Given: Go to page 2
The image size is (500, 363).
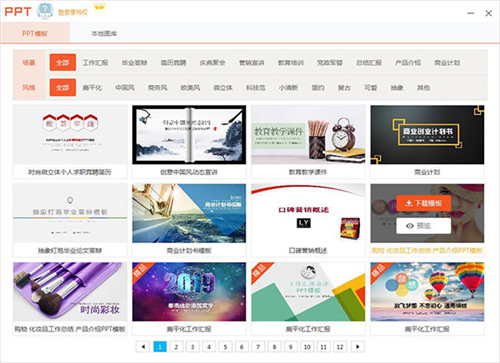Looking at the screenshot, I should (x=176, y=347).
